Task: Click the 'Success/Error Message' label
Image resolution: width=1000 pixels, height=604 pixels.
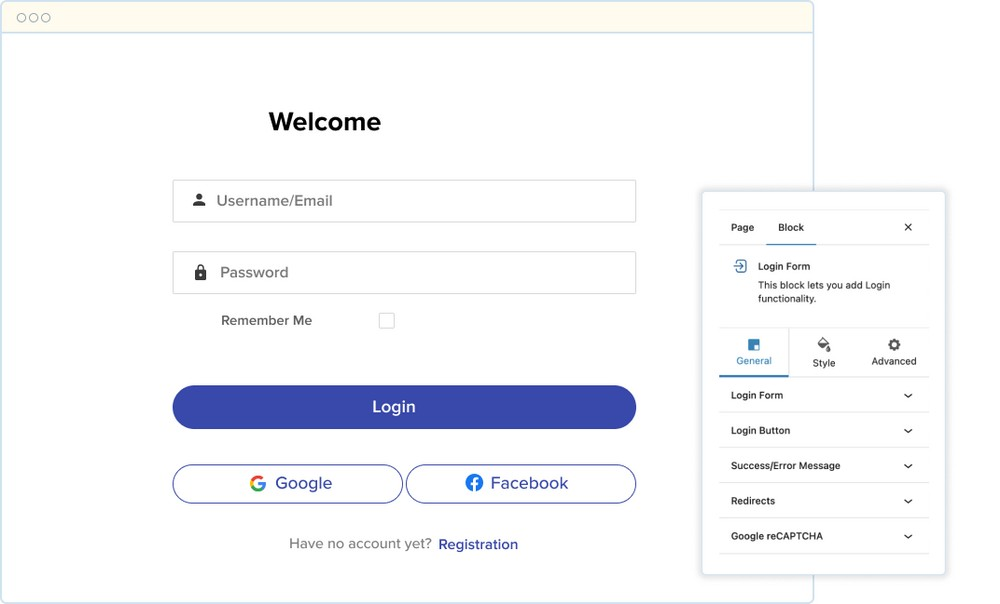Action: [x=786, y=466]
